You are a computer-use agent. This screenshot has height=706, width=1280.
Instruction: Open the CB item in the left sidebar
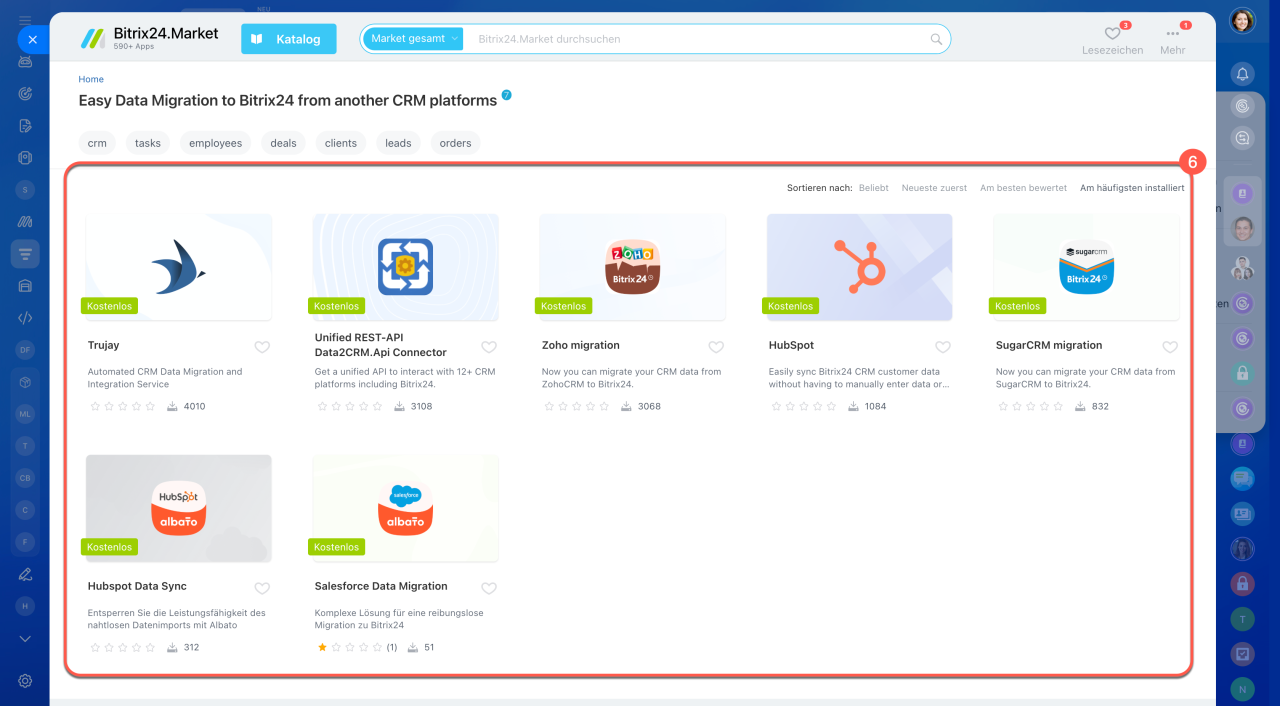coord(26,478)
